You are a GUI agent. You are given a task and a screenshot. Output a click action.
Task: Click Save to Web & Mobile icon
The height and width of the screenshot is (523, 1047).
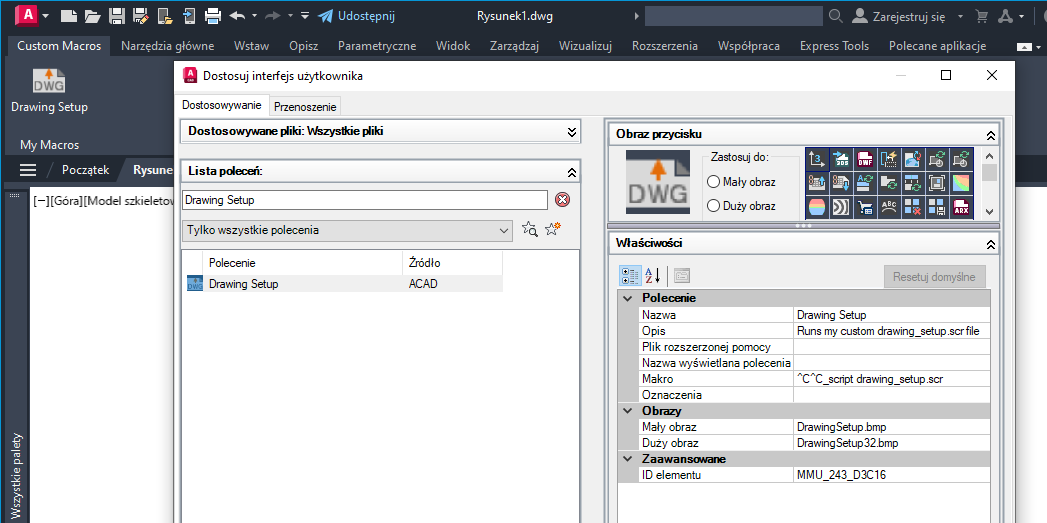(189, 15)
